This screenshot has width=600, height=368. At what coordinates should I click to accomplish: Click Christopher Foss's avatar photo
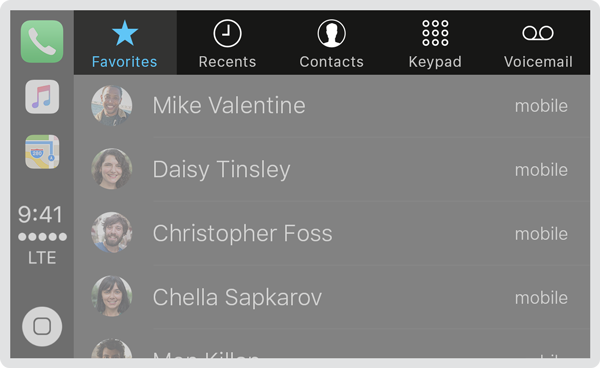click(x=112, y=233)
